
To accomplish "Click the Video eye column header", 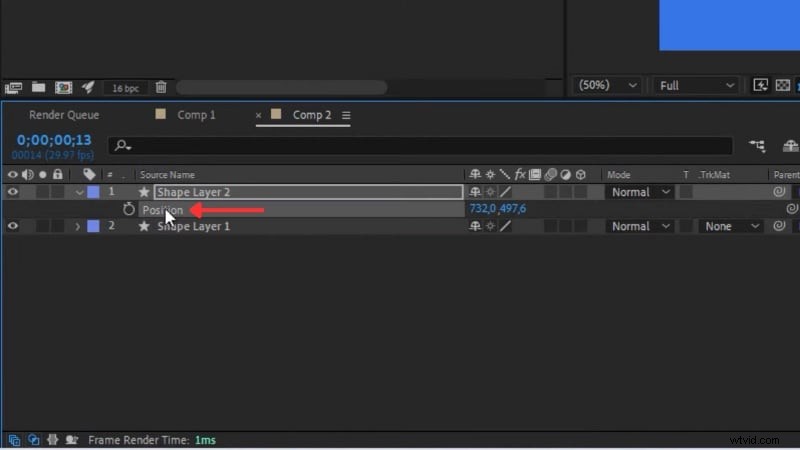I will [x=12, y=174].
